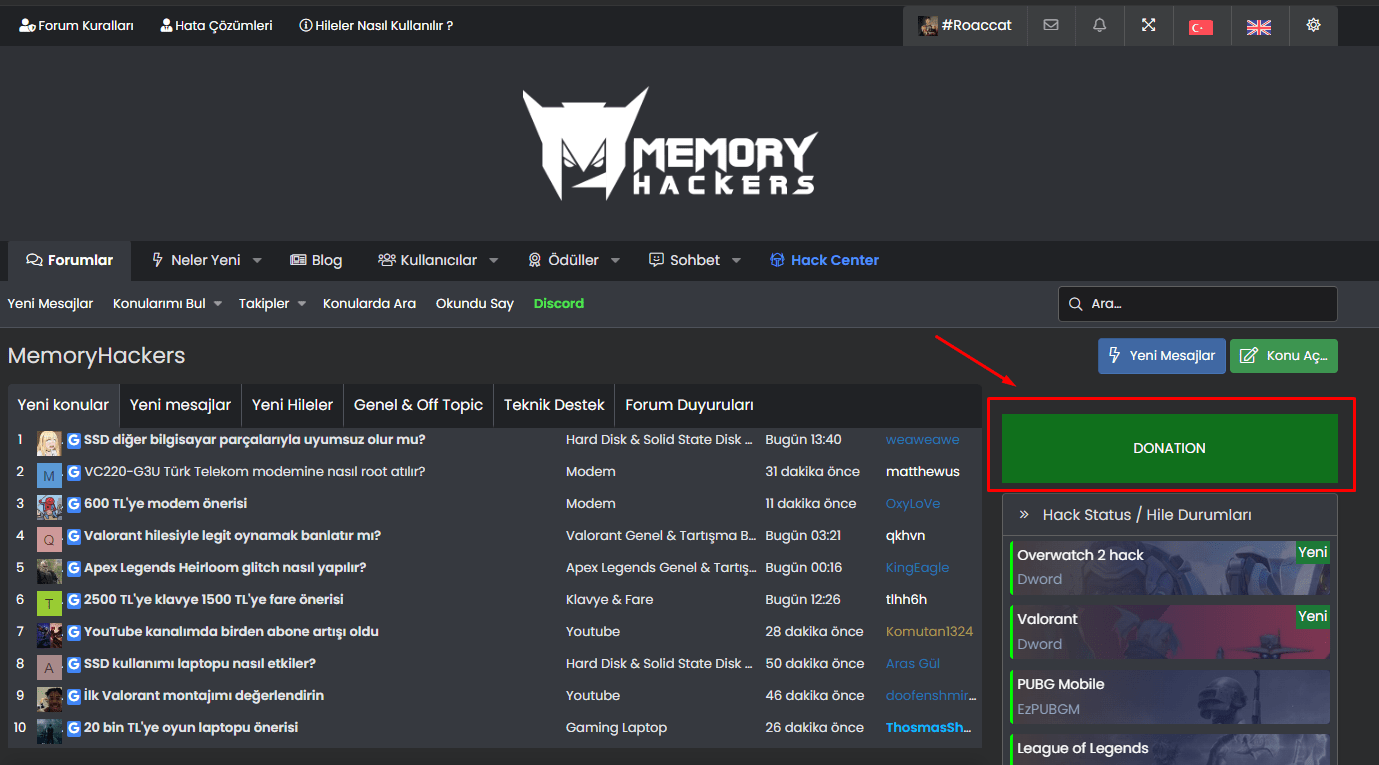Click the Memory Hackers logo
The image size is (1379, 765).
(669, 143)
